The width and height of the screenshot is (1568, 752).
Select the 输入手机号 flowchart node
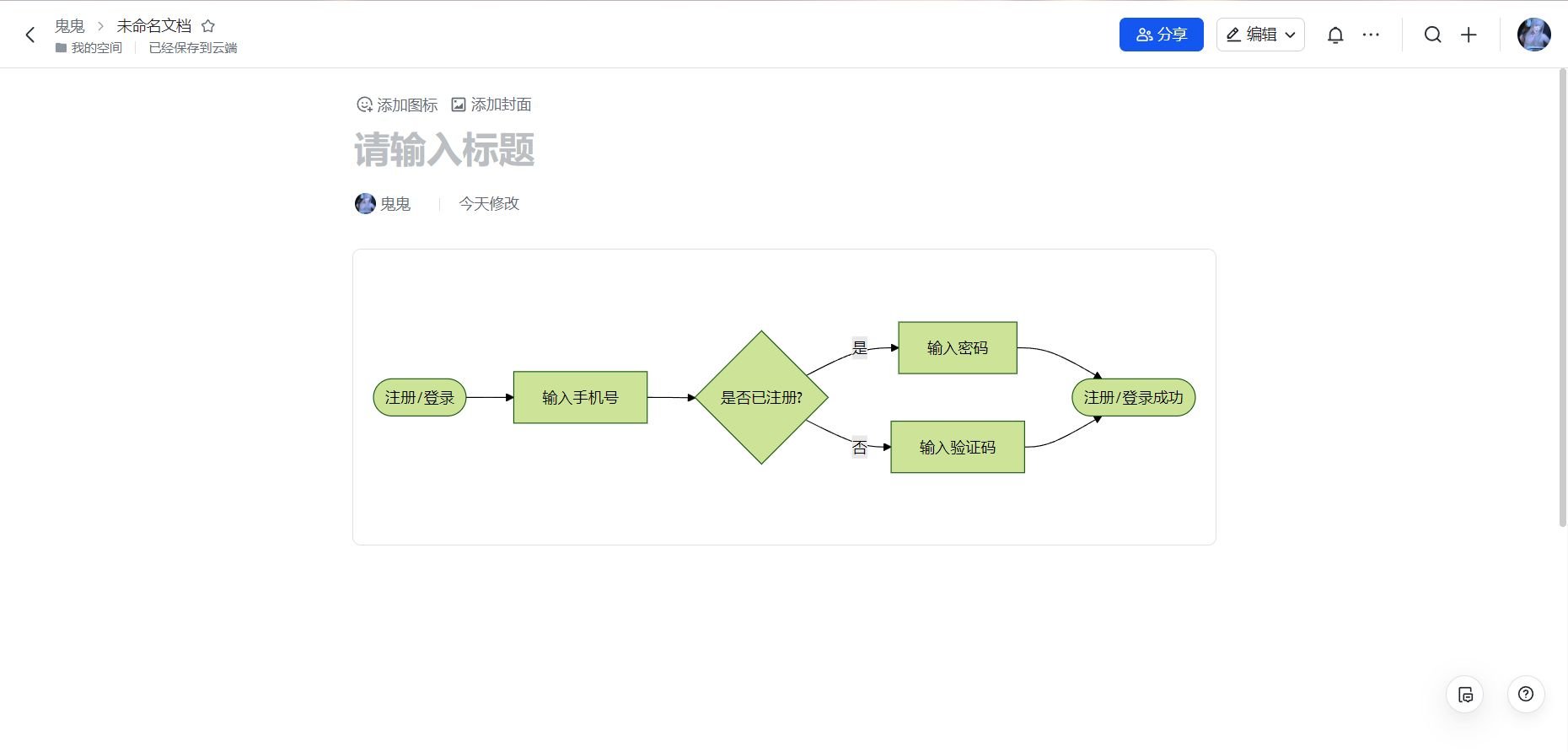(x=580, y=397)
